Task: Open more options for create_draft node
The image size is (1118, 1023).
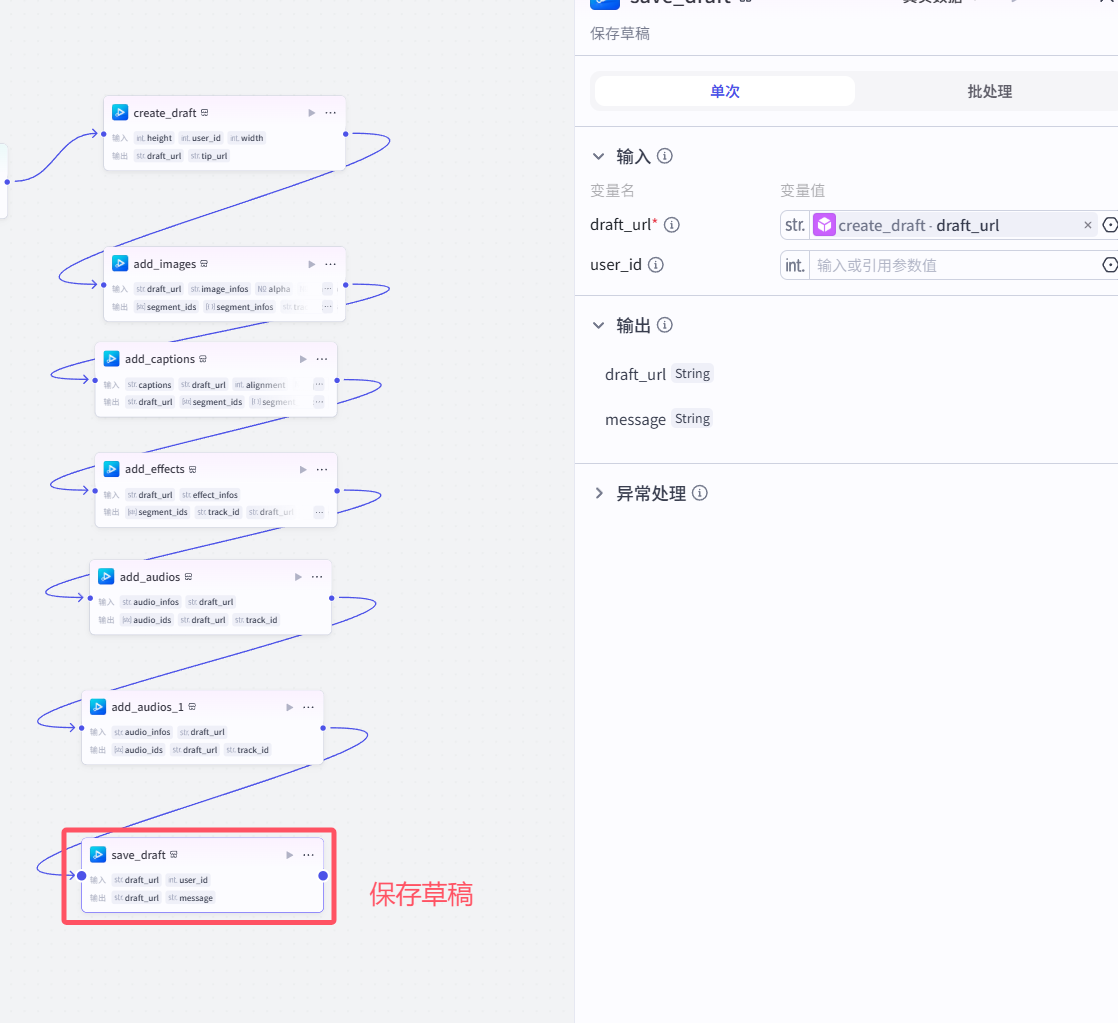Action: (330, 113)
